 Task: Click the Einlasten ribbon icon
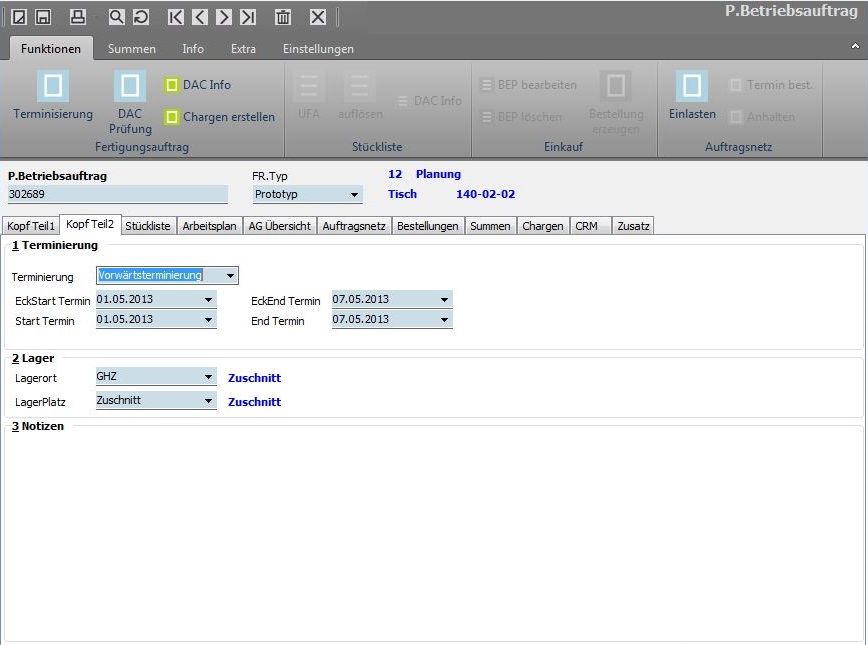(692, 86)
